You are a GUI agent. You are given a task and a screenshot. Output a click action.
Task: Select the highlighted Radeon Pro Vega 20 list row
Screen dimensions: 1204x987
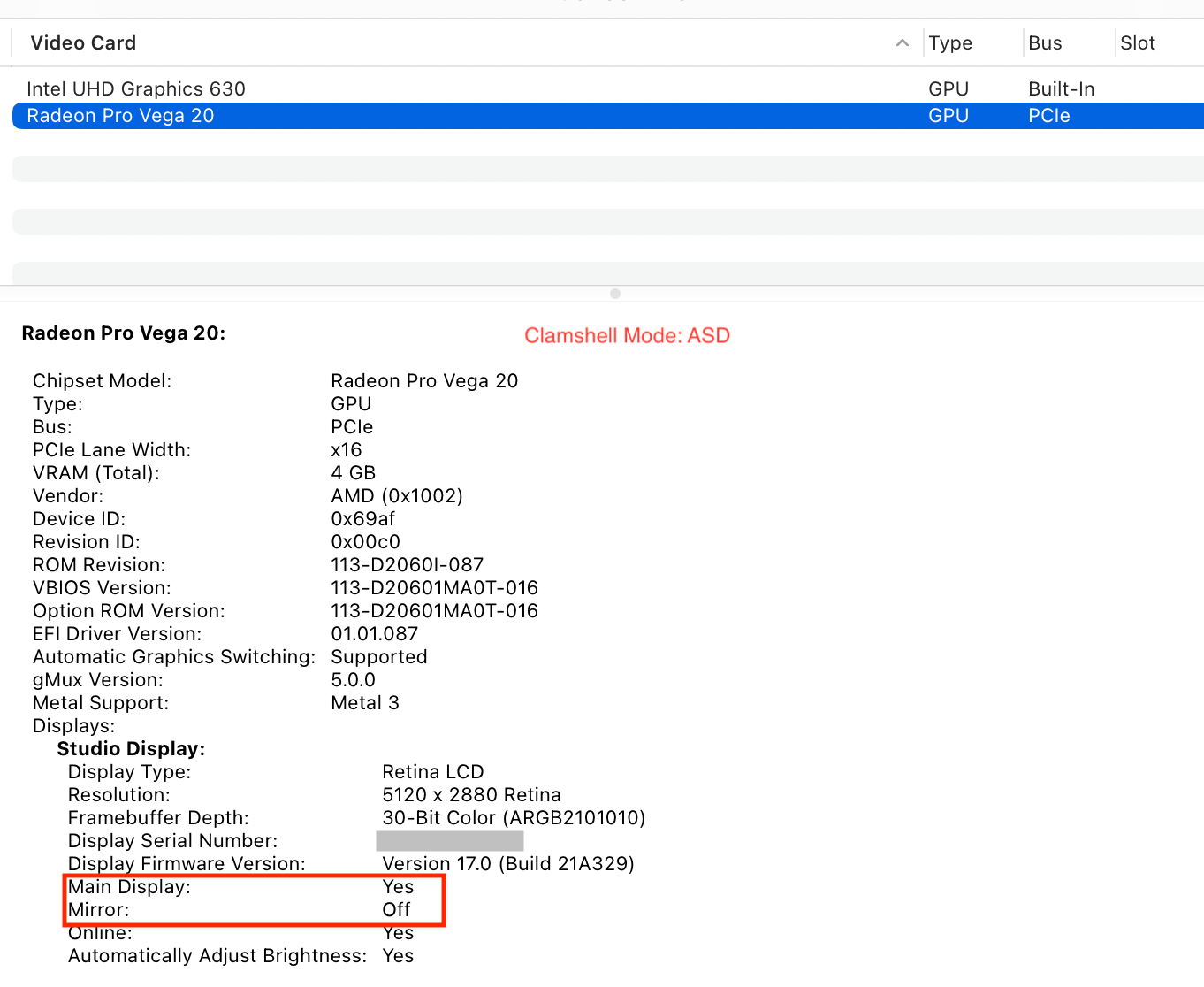point(608,116)
